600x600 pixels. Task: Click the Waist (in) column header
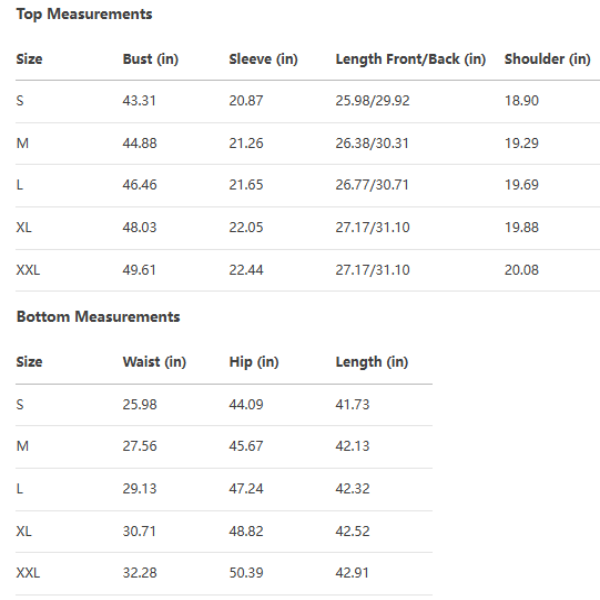coord(154,362)
